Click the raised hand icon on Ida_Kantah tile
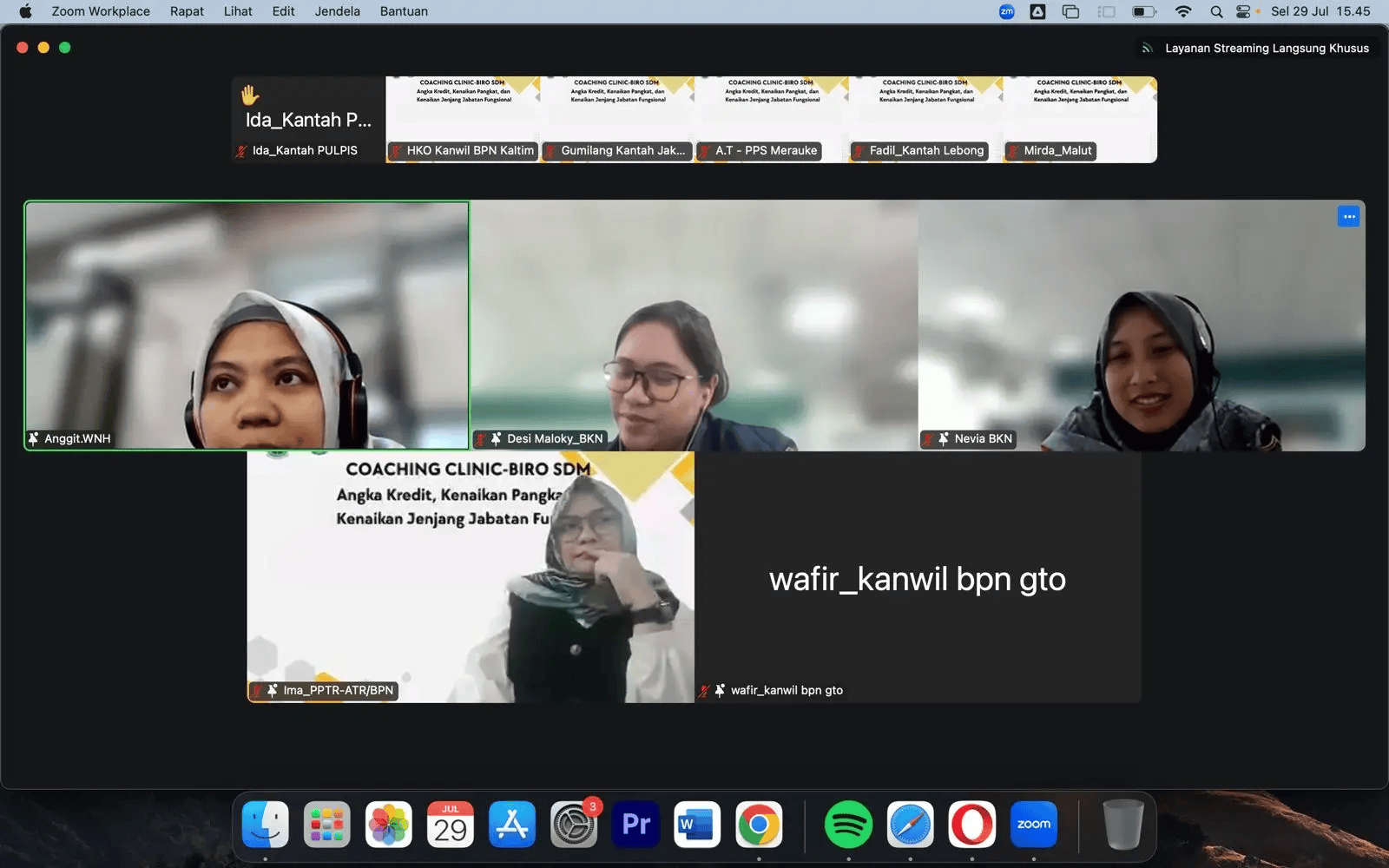The image size is (1389, 868). click(x=250, y=95)
